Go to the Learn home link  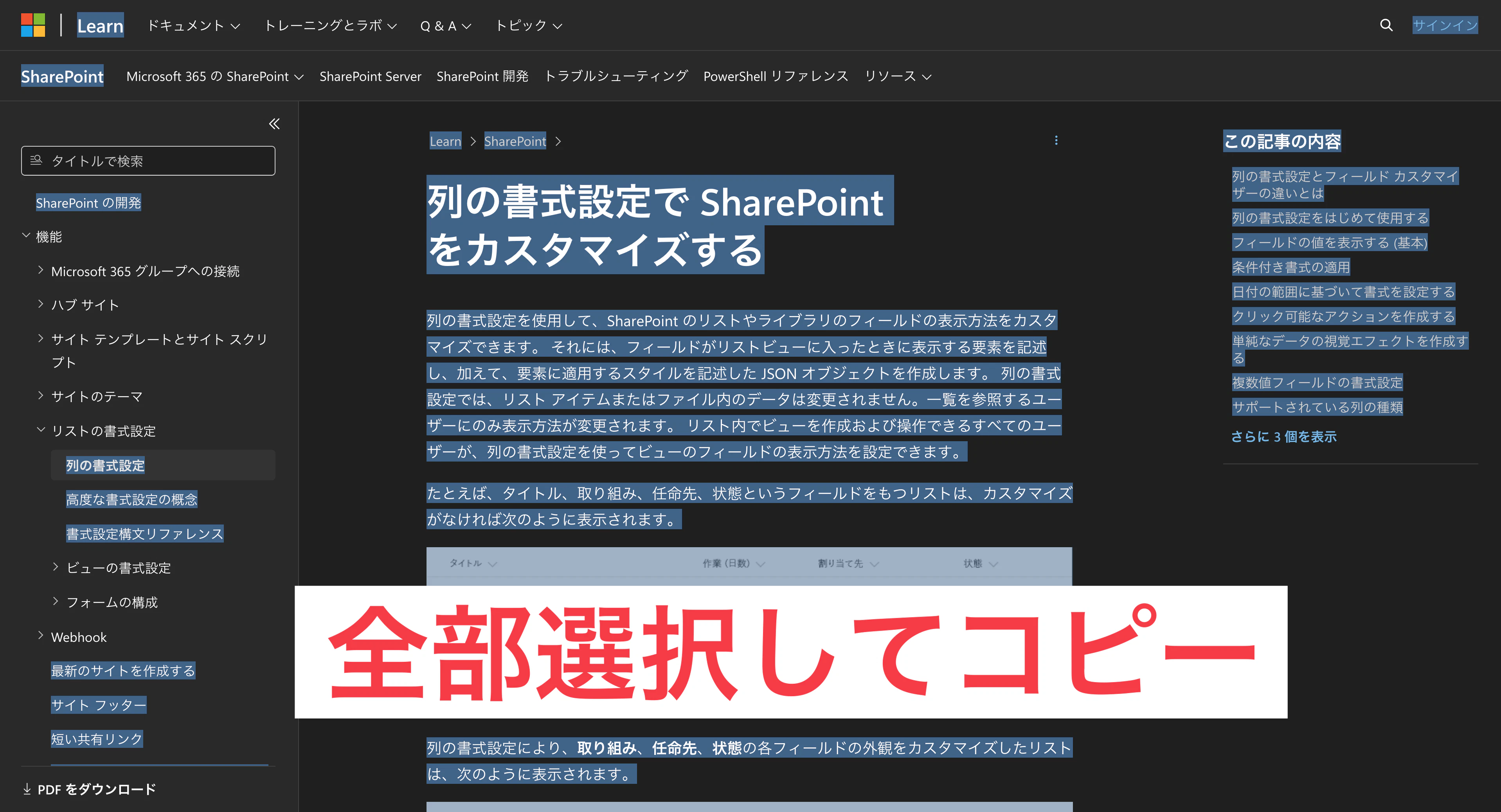click(100, 26)
